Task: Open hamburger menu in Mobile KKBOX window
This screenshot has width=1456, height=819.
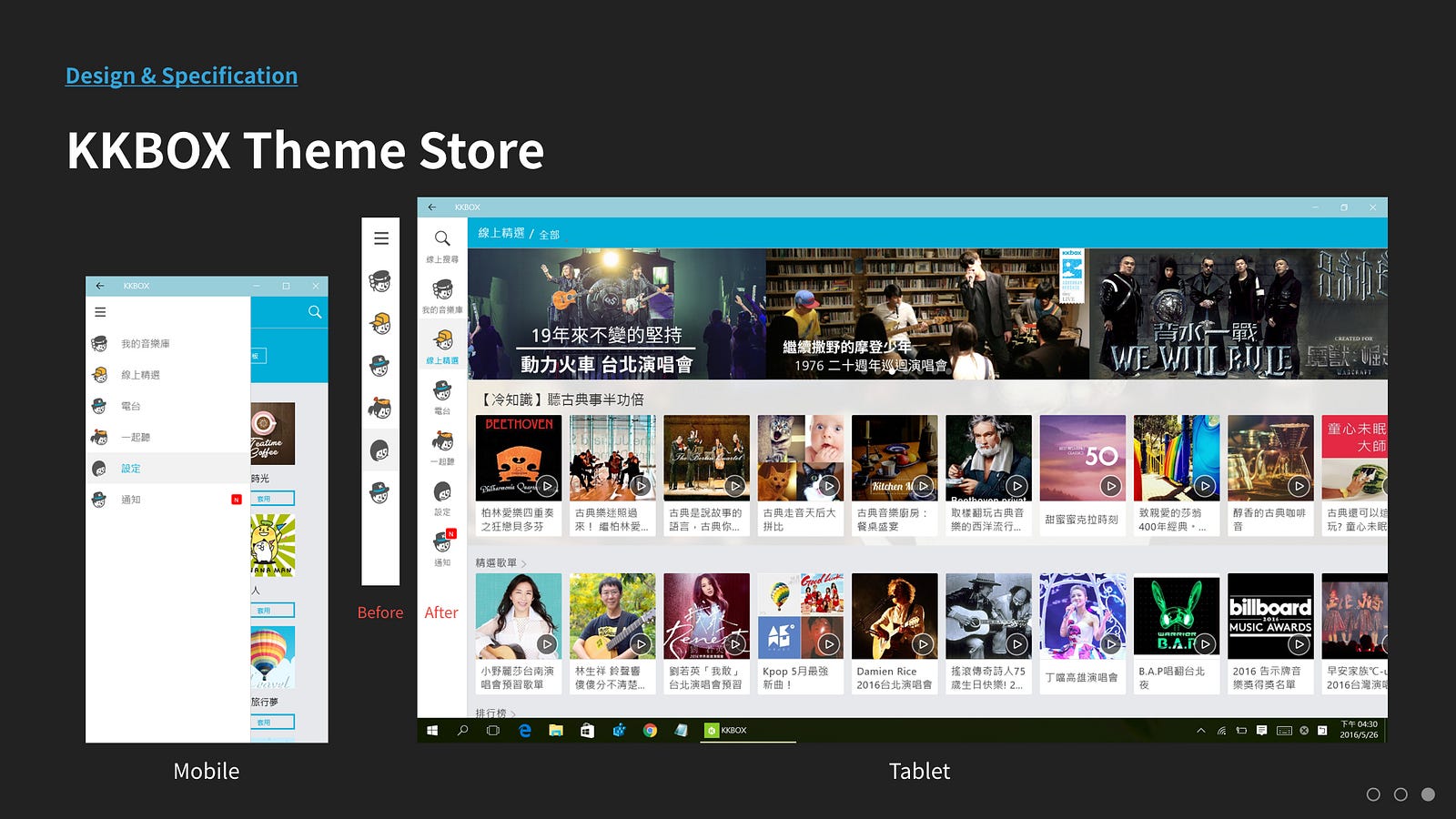Action: (x=100, y=312)
